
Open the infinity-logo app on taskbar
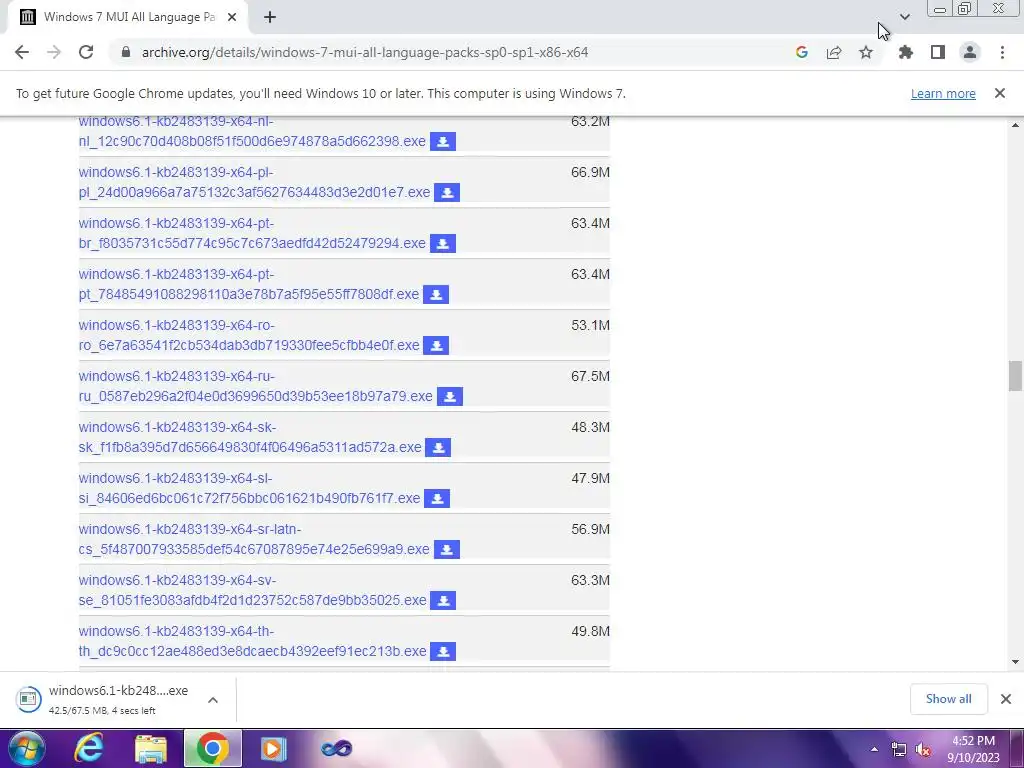336,748
